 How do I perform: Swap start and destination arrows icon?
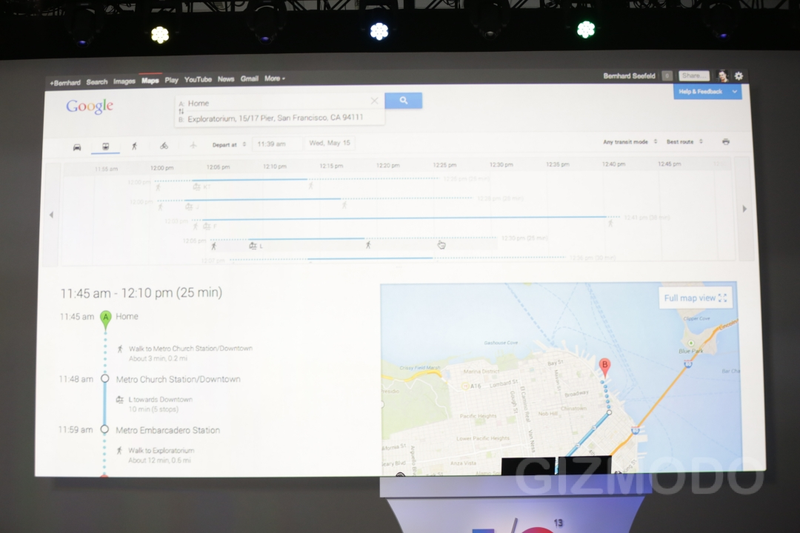tap(181, 111)
